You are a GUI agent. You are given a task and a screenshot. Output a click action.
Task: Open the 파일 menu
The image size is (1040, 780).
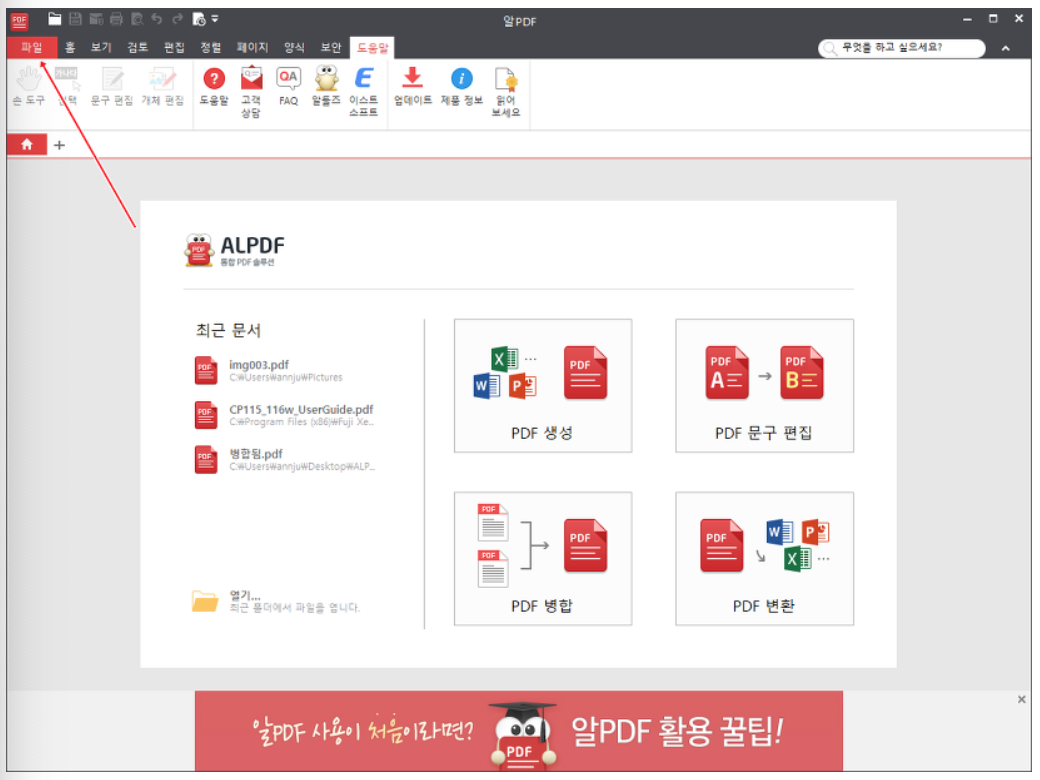point(31,47)
